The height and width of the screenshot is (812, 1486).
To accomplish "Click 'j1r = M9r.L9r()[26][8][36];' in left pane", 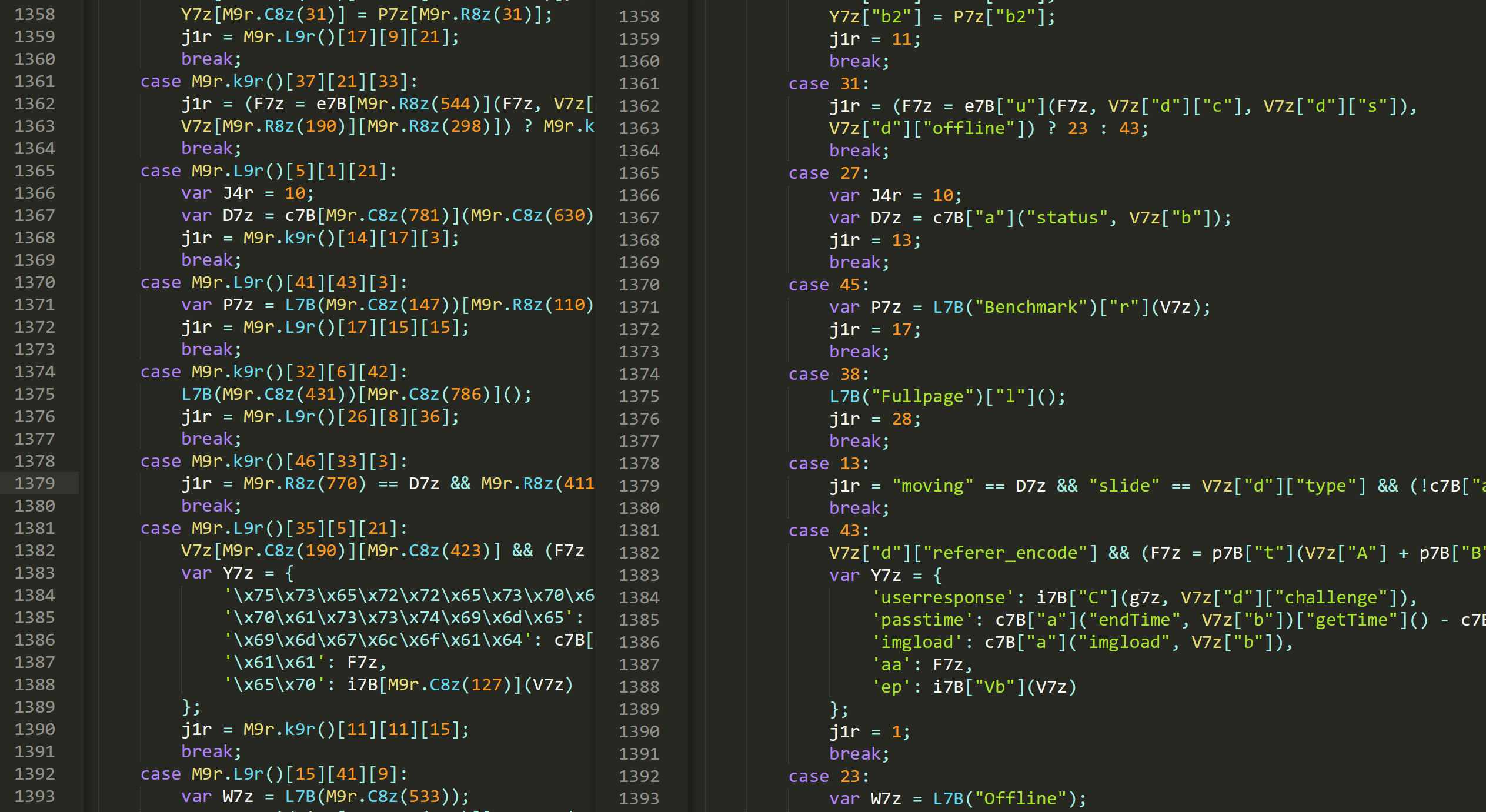I will 320,416.
